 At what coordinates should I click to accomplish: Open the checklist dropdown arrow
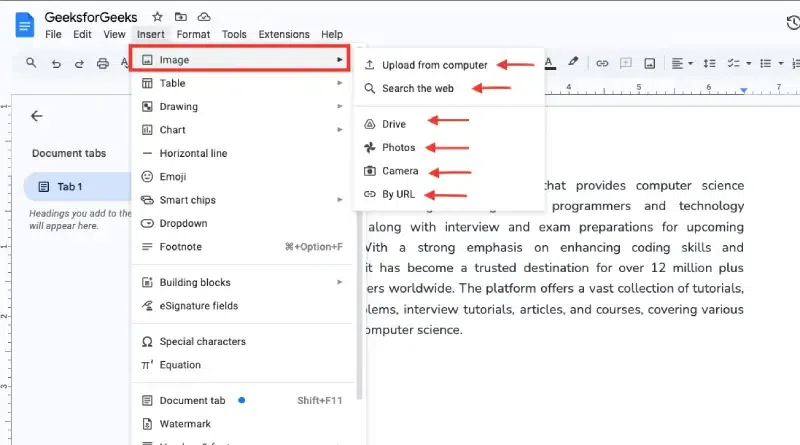click(x=748, y=64)
